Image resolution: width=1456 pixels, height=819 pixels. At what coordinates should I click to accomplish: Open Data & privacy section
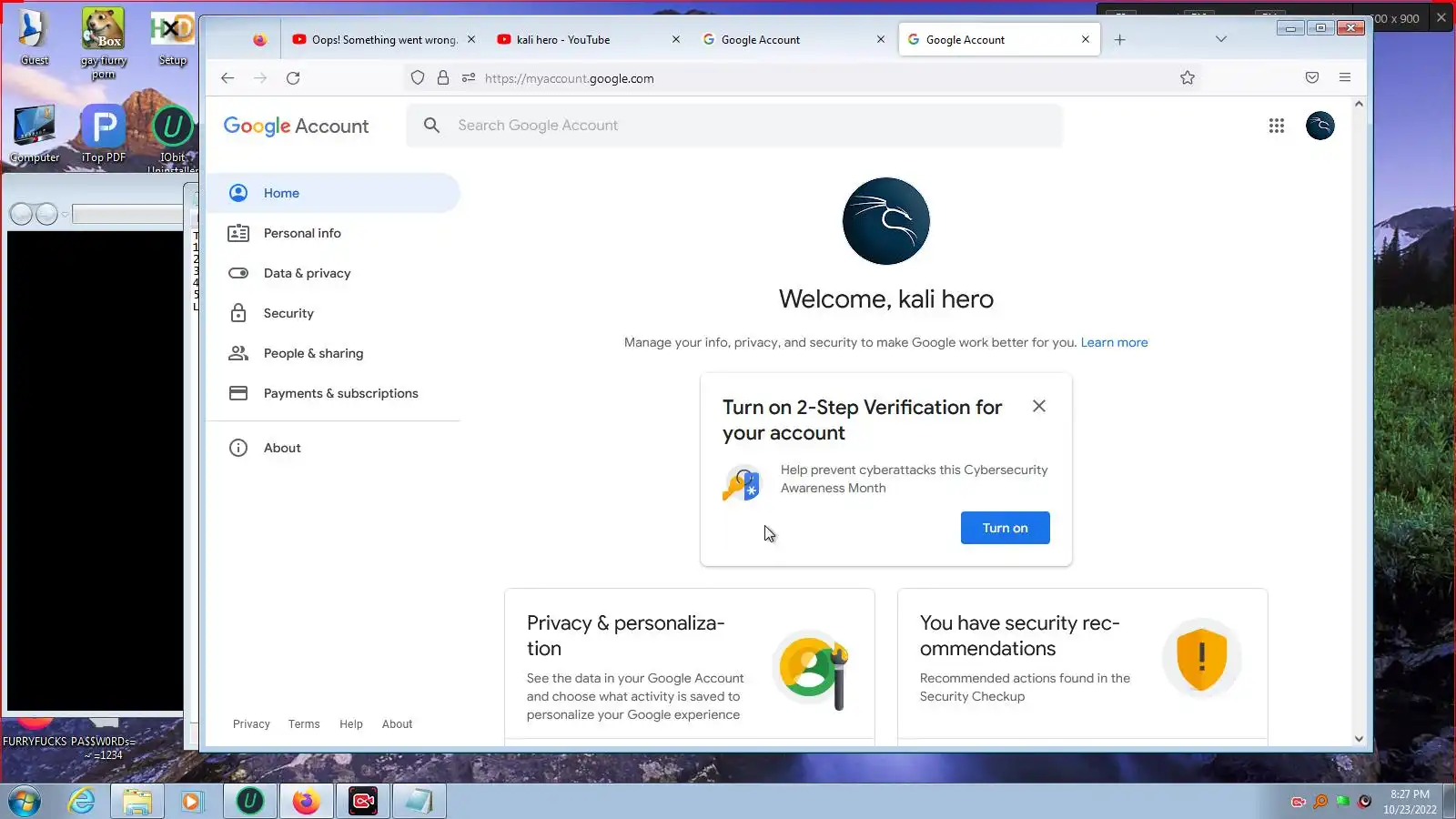[x=333, y=273]
